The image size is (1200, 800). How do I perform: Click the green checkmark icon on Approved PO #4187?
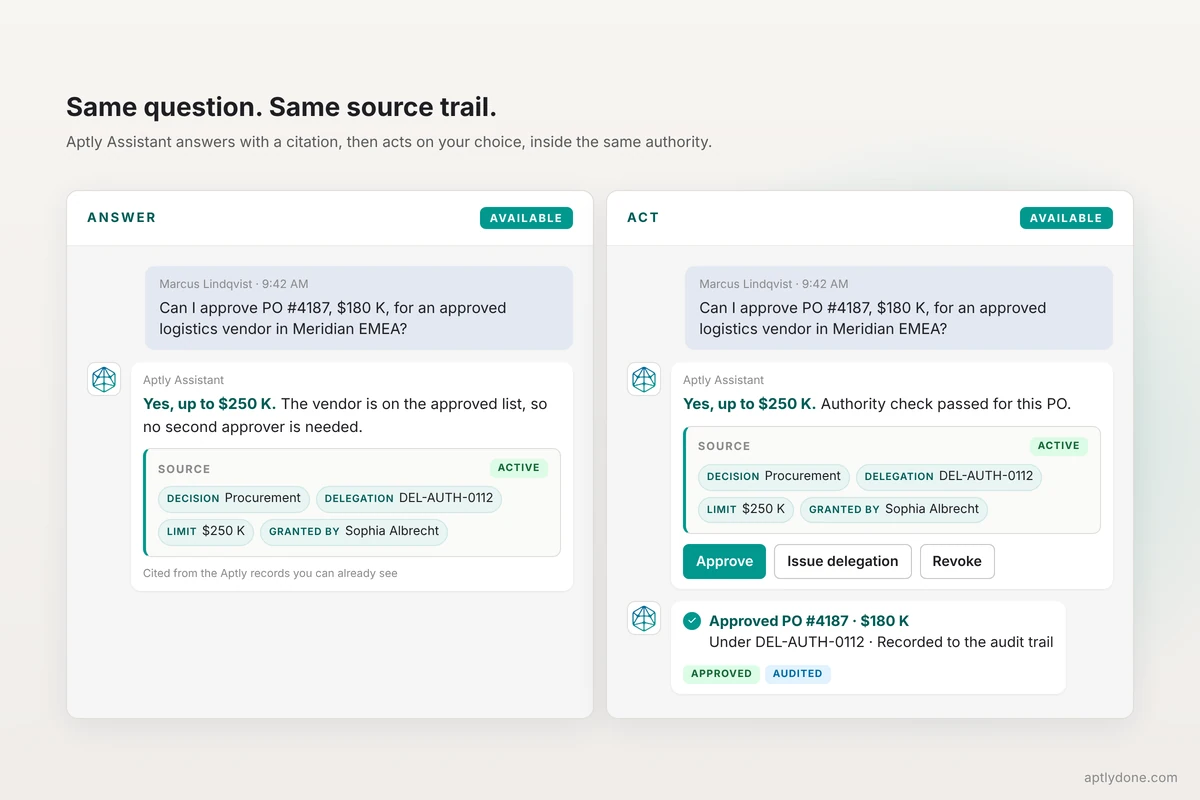[x=692, y=621]
